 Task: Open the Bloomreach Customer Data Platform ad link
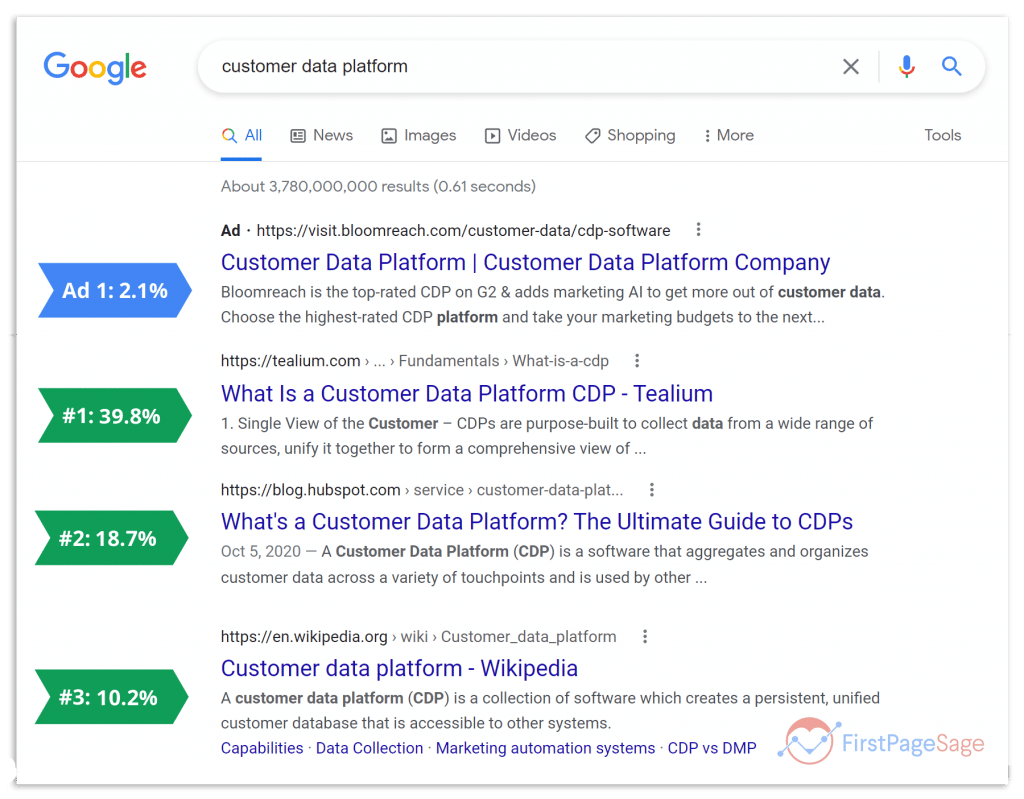click(x=524, y=262)
